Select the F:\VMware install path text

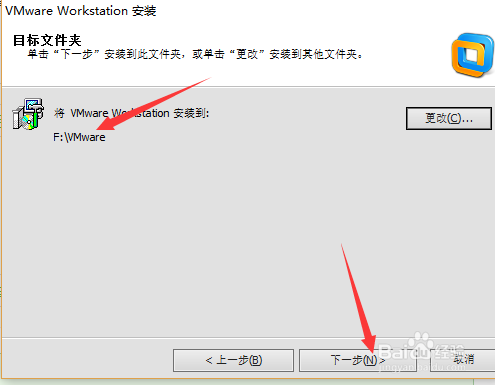pos(79,137)
